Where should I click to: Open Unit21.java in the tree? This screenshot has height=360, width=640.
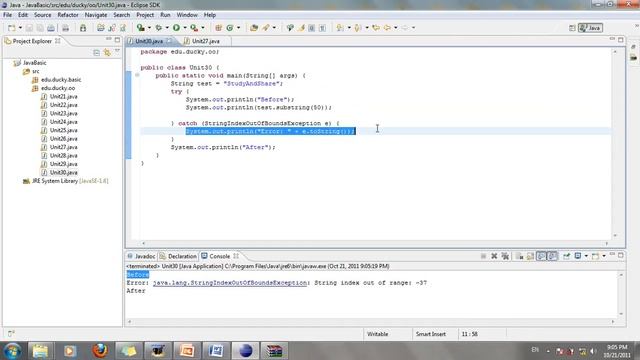click(63, 97)
